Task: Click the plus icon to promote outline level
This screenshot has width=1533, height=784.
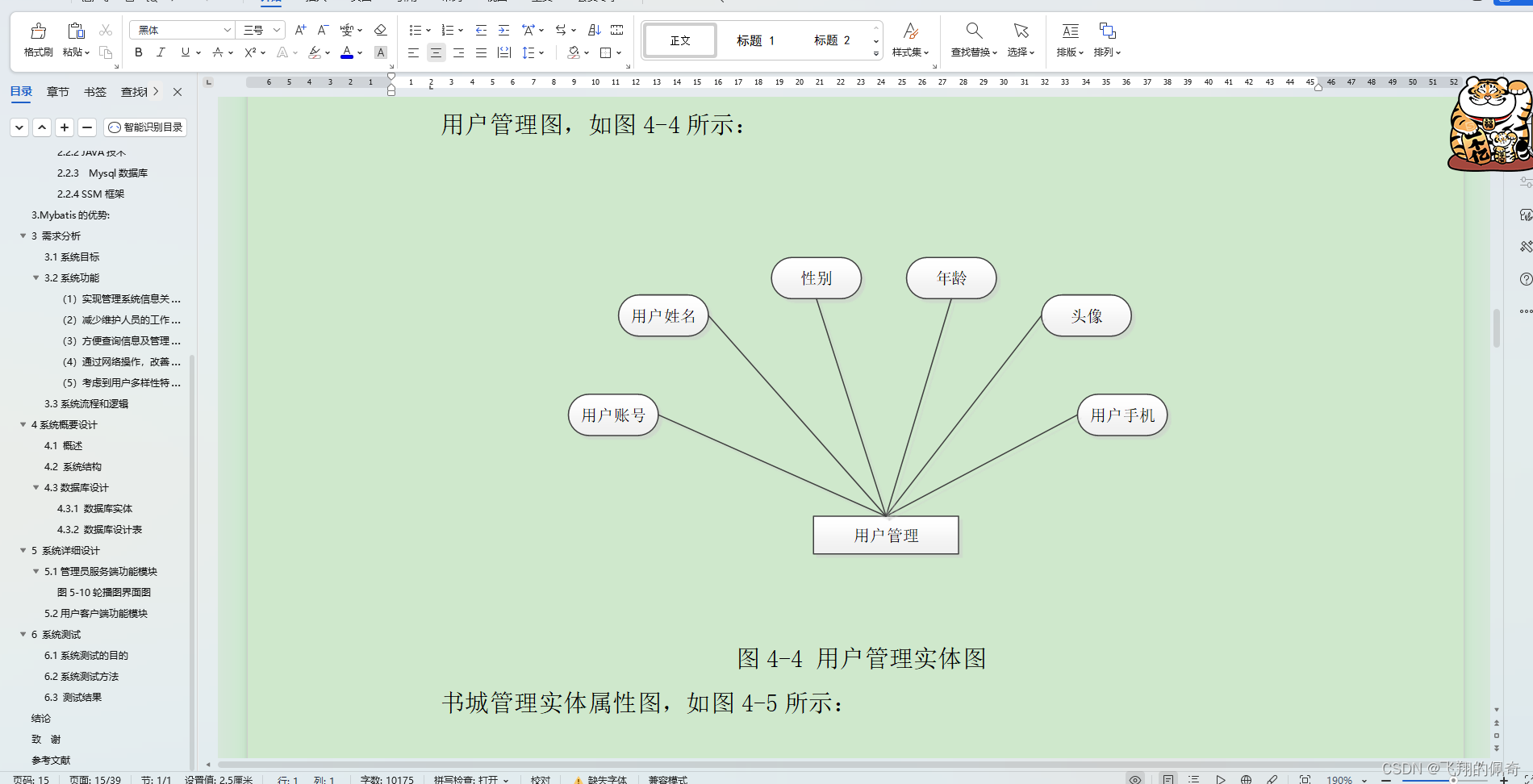Action: (65, 127)
